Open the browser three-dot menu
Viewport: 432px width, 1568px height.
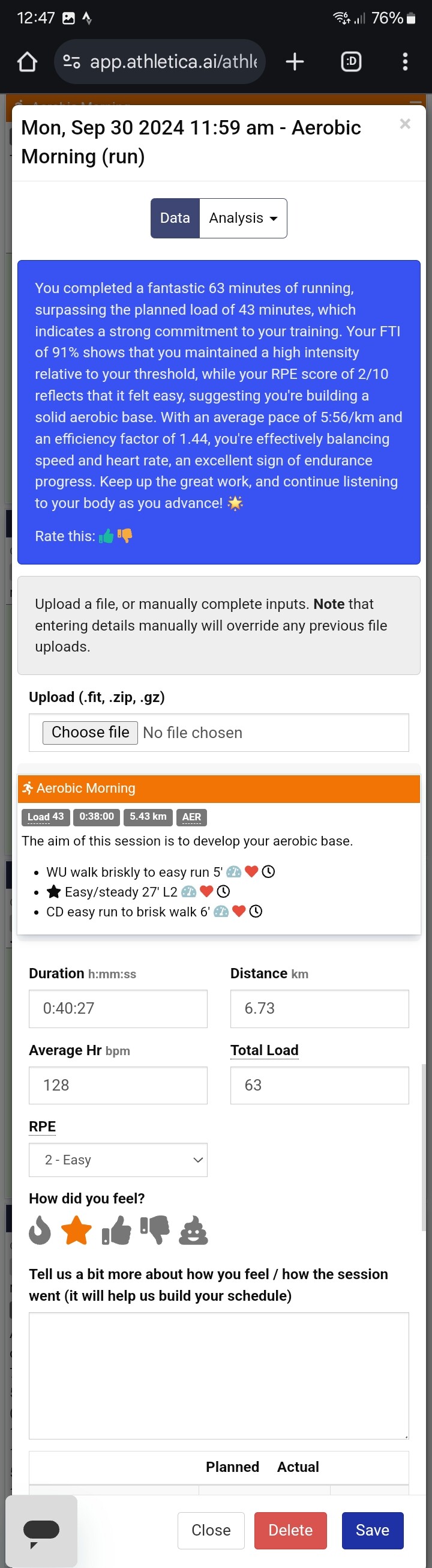(x=405, y=61)
